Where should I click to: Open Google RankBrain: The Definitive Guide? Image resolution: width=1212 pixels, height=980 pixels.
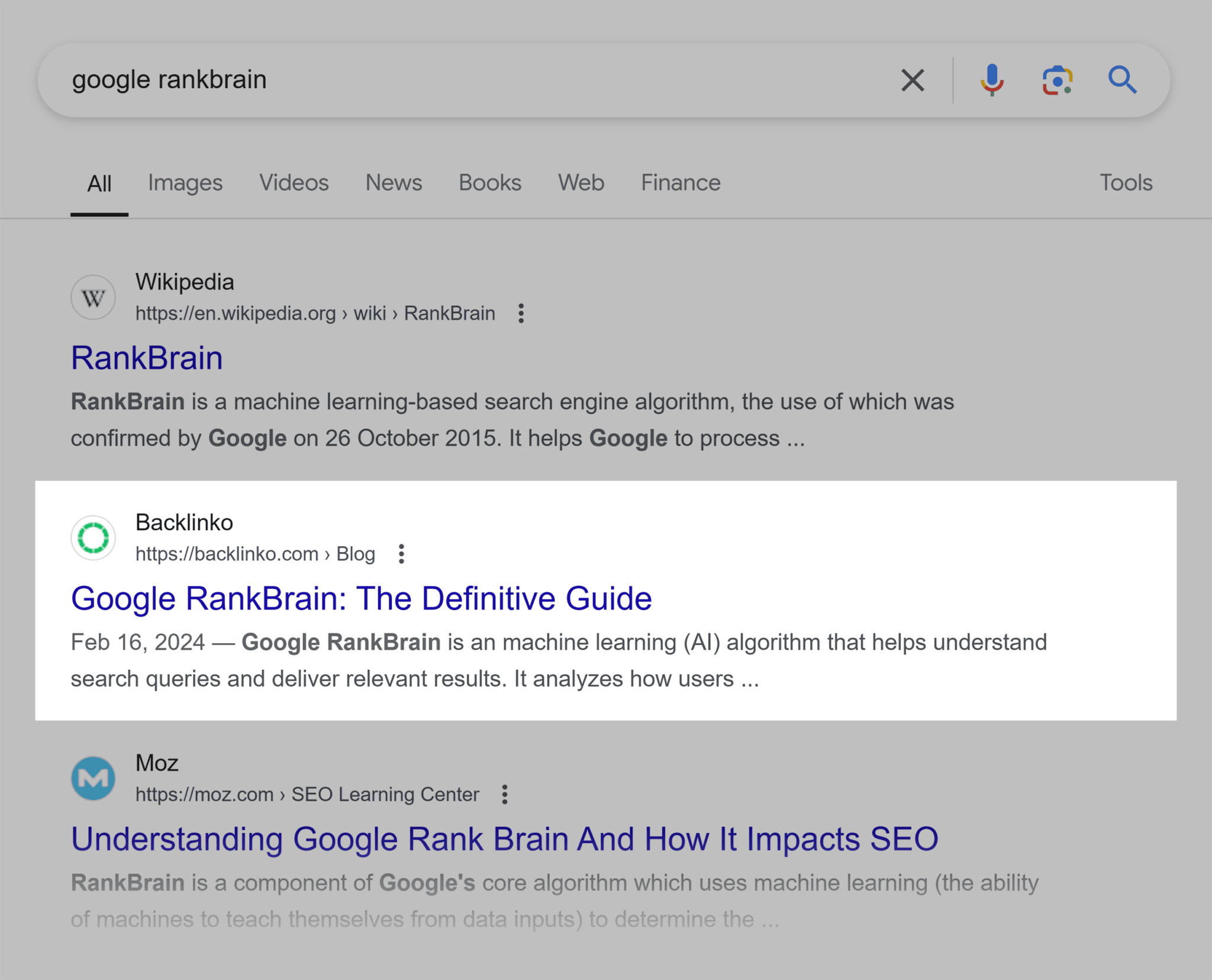(x=361, y=598)
